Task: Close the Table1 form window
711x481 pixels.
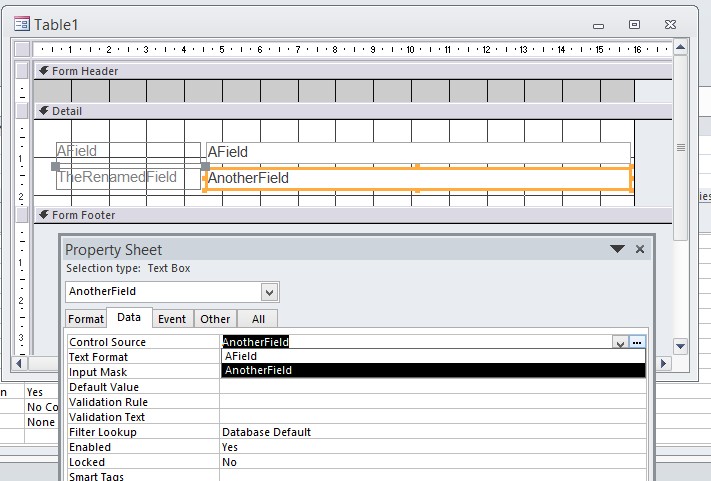Action: click(670, 24)
